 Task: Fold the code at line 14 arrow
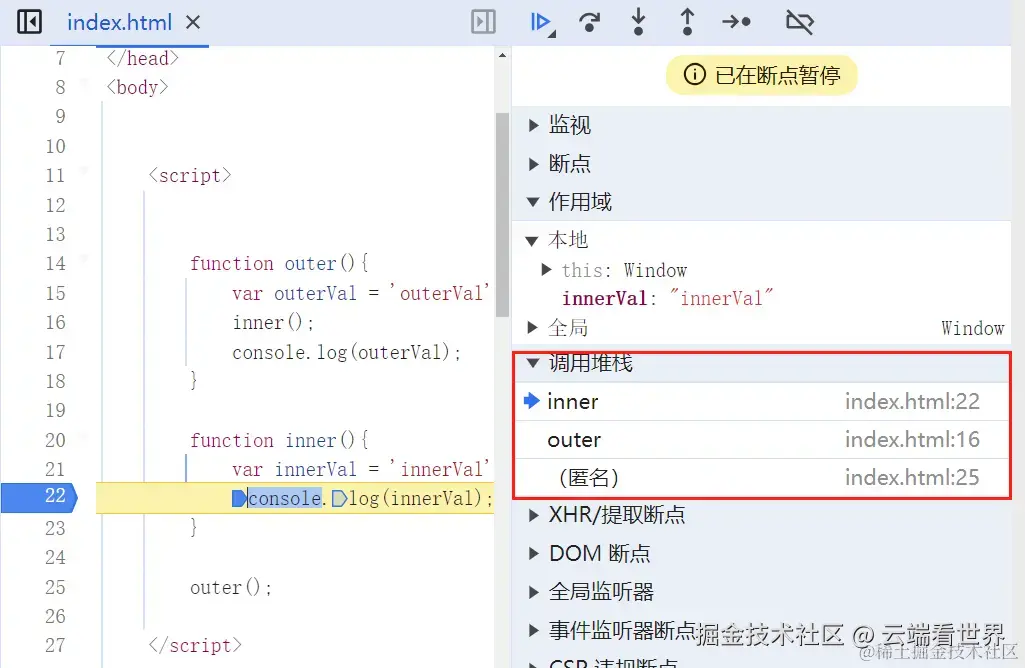(84, 259)
